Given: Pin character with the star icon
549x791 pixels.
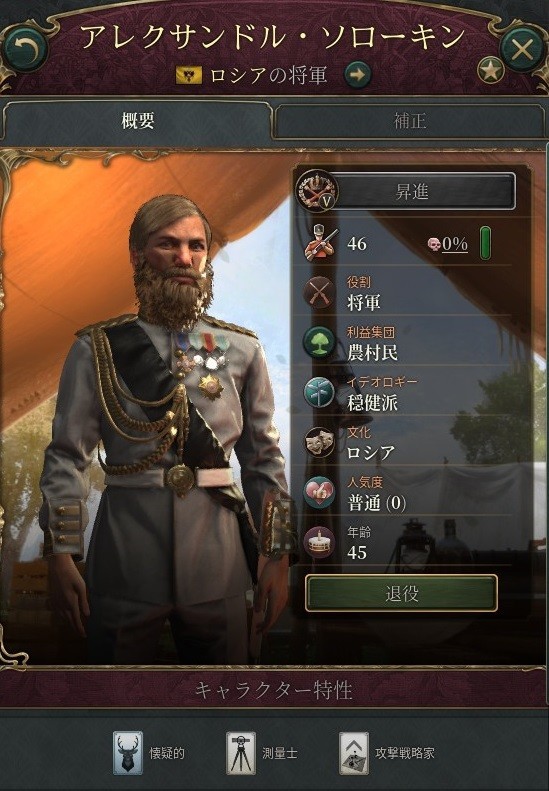Looking at the screenshot, I should 490,70.
